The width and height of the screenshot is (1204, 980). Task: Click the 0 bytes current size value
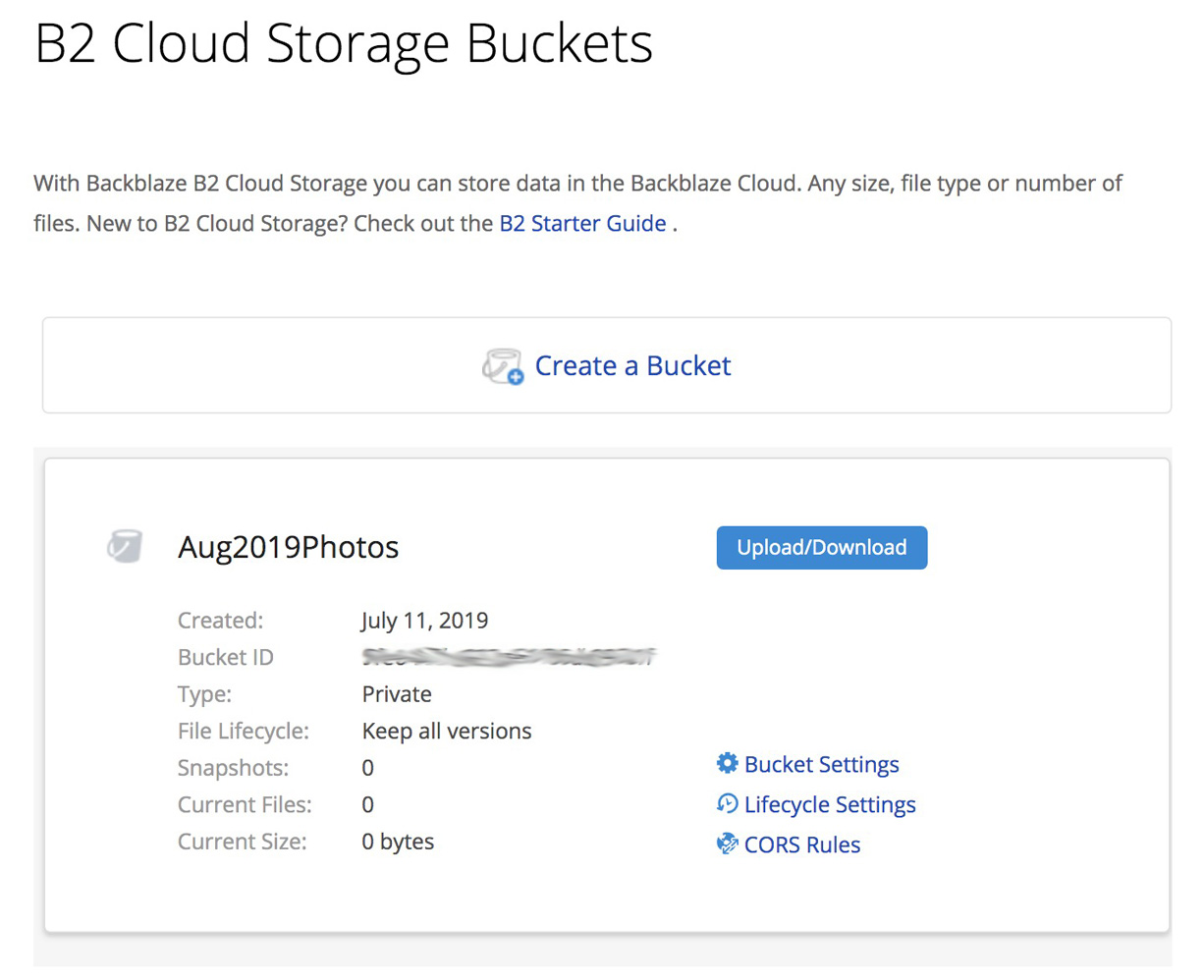tap(398, 842)
